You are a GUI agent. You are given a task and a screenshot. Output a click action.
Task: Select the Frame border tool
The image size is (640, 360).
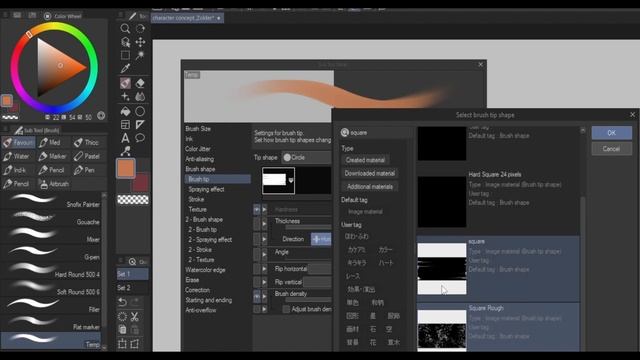point(125,124)
